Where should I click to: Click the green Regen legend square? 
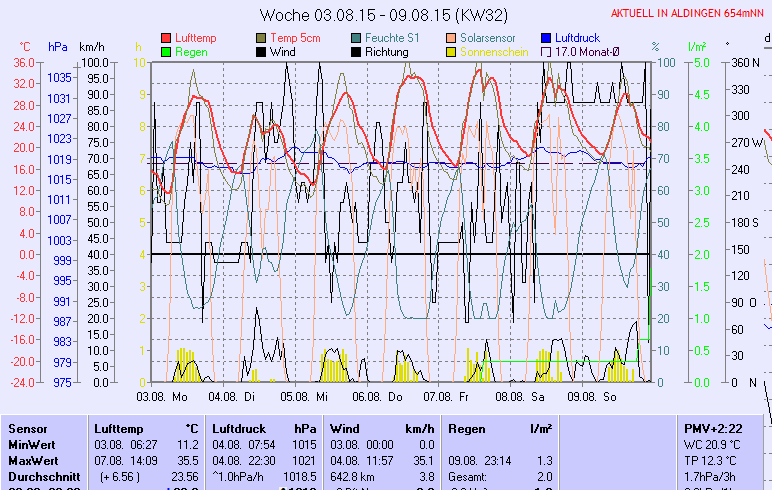[166, 52]
